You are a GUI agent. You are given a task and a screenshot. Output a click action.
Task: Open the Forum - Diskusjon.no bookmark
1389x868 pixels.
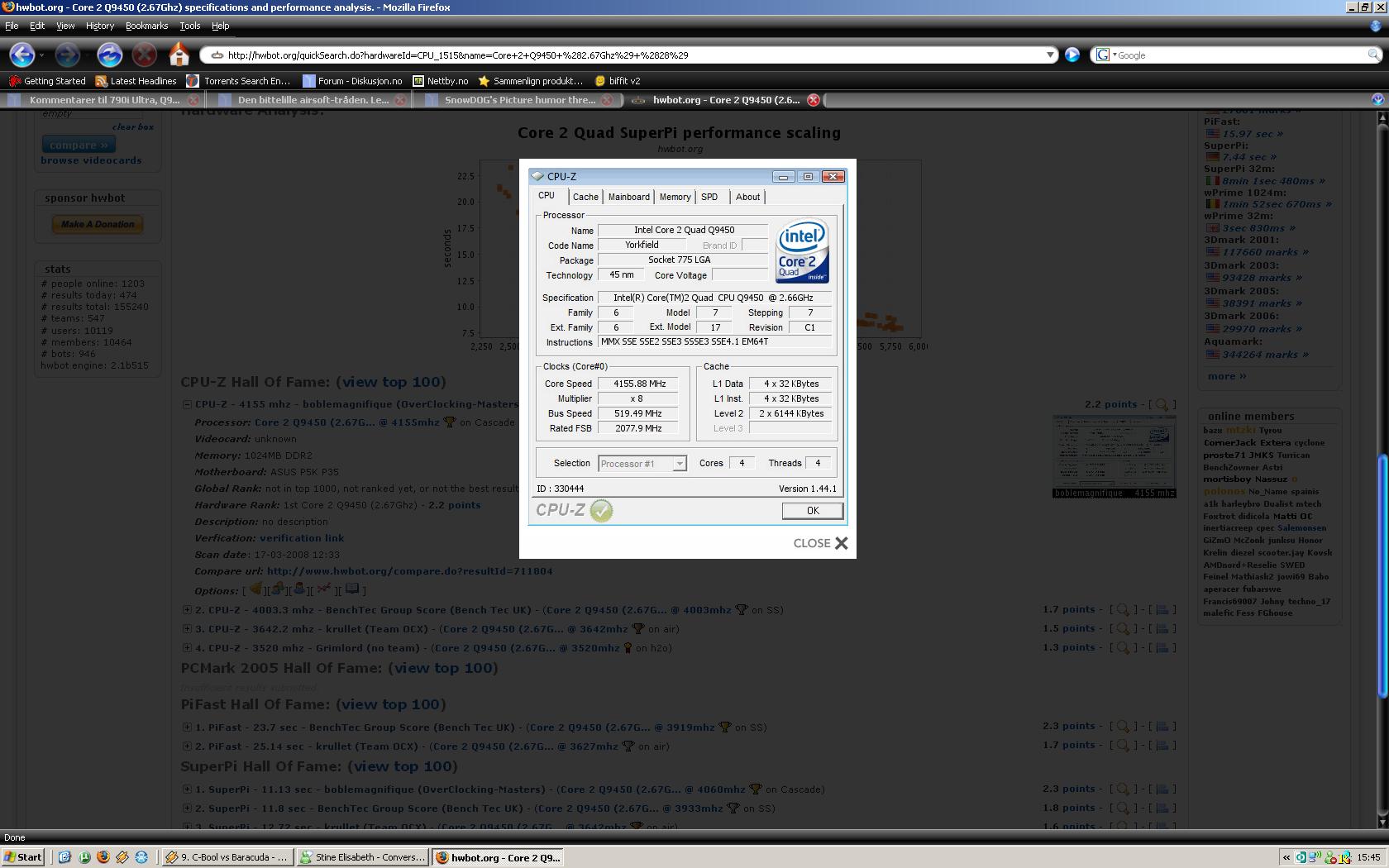[352, 81]
